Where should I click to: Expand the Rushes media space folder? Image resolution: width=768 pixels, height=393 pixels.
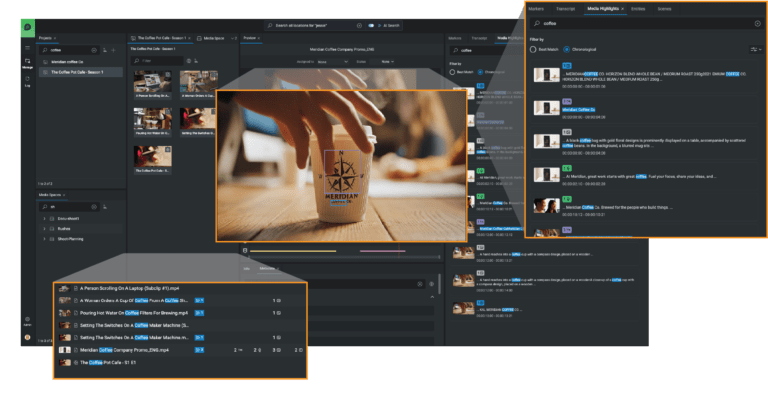pyautogui.click(x=44, y=229)
